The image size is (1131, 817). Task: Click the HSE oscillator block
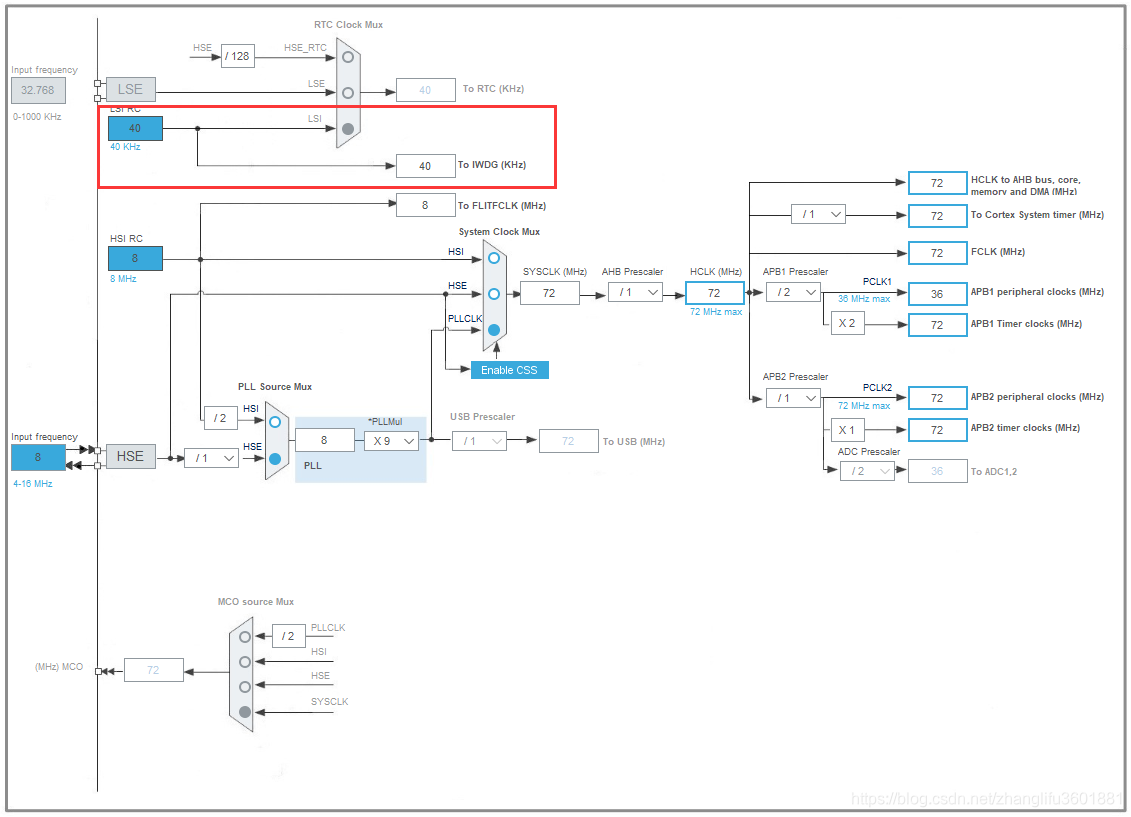pyautogui.click(x=131, y=456)
